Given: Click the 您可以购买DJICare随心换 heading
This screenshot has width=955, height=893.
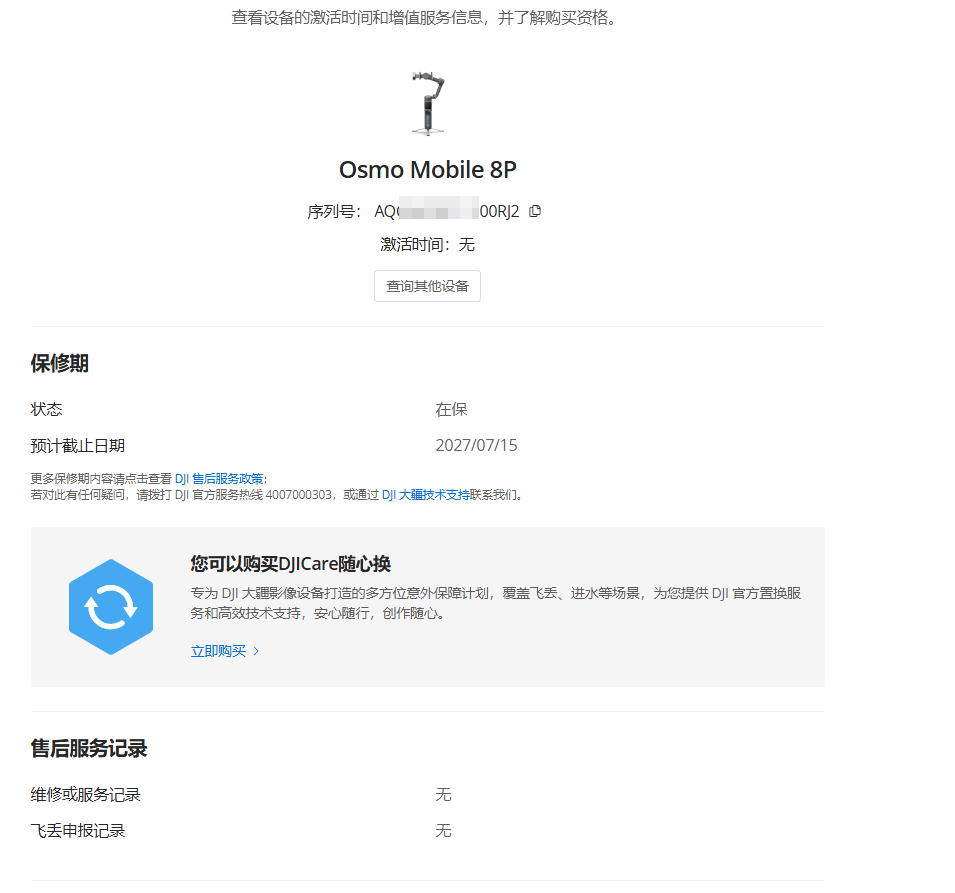Looking at the screenshot, I should tap(290, 563).
